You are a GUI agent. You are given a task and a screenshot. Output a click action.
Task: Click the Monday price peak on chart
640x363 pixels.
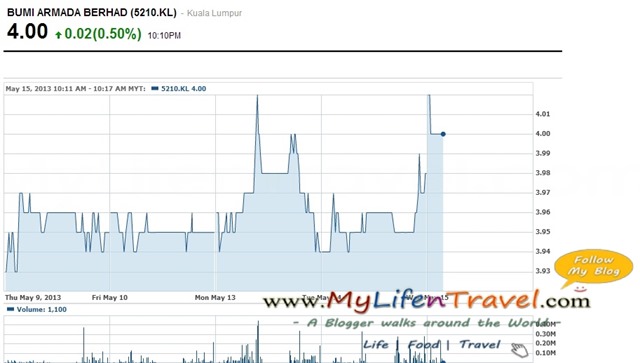(x=257, y=96)
